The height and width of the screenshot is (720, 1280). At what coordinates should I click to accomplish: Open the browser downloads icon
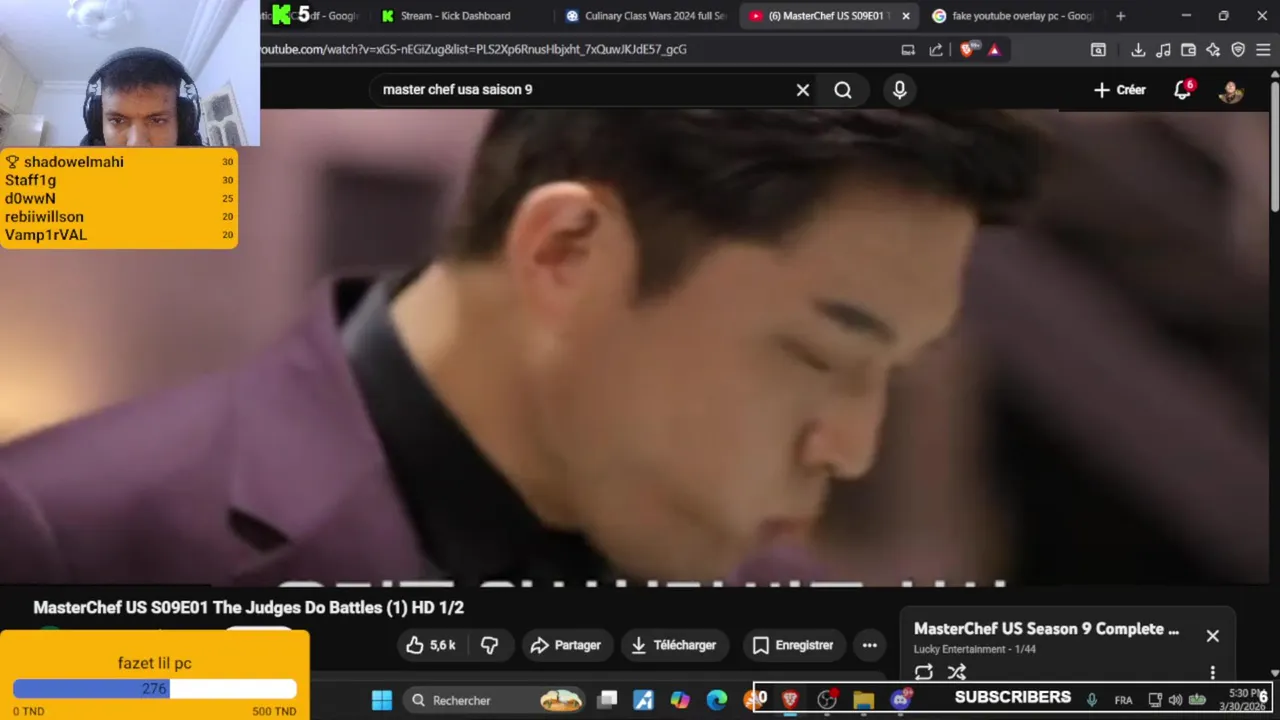pyautogui.click(x=1138, y=49)
